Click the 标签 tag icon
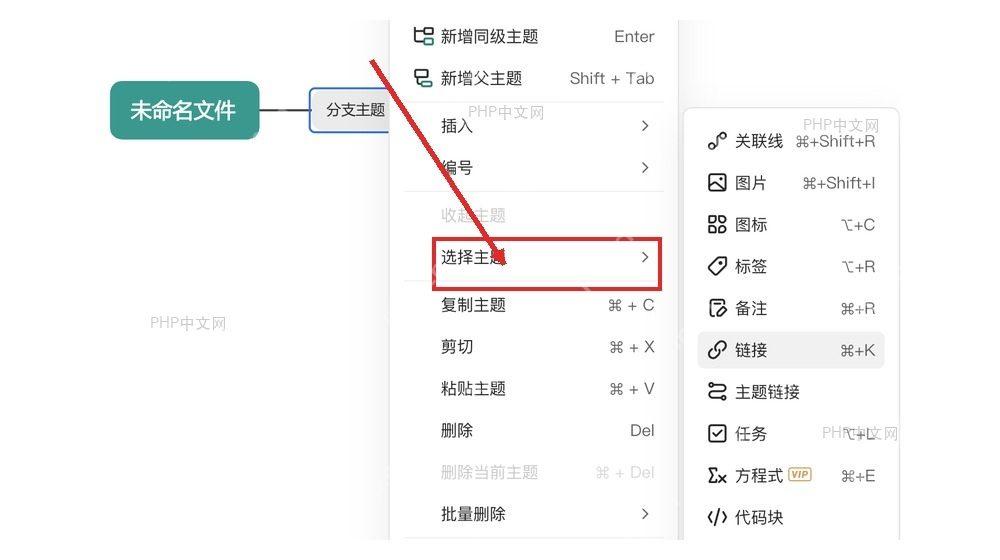 pos(717,267)
